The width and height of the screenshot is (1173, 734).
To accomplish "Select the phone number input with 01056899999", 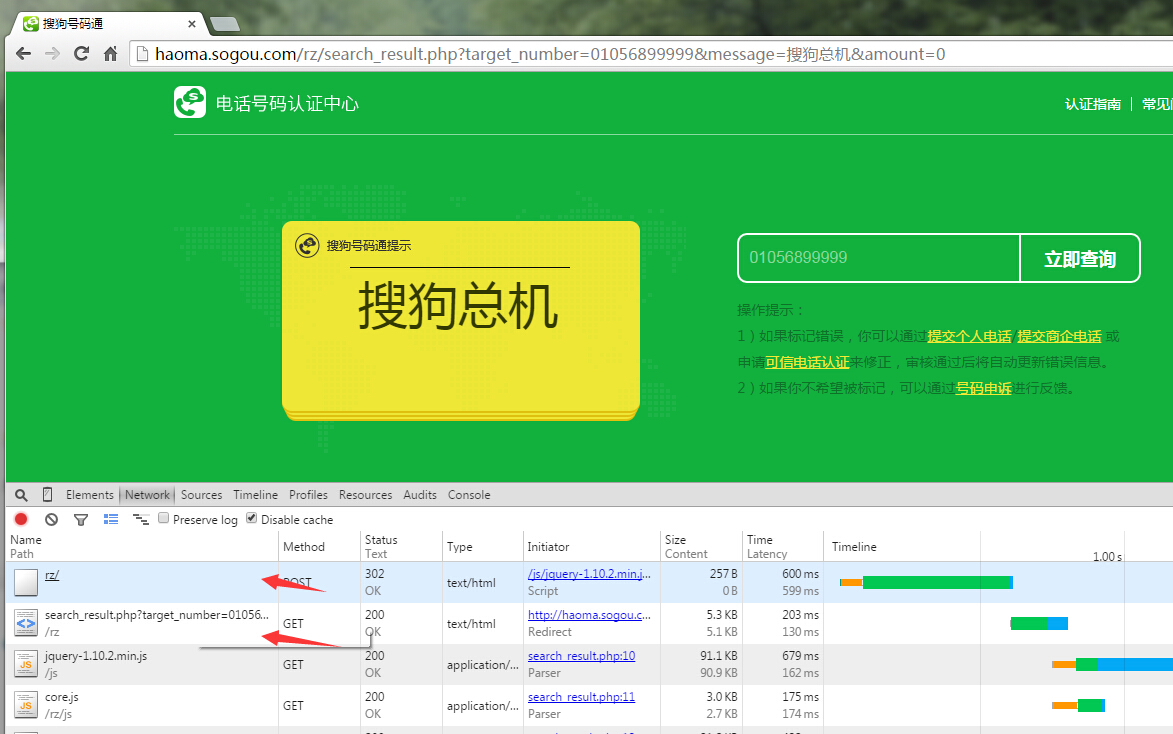I will (x=879, y=258).
